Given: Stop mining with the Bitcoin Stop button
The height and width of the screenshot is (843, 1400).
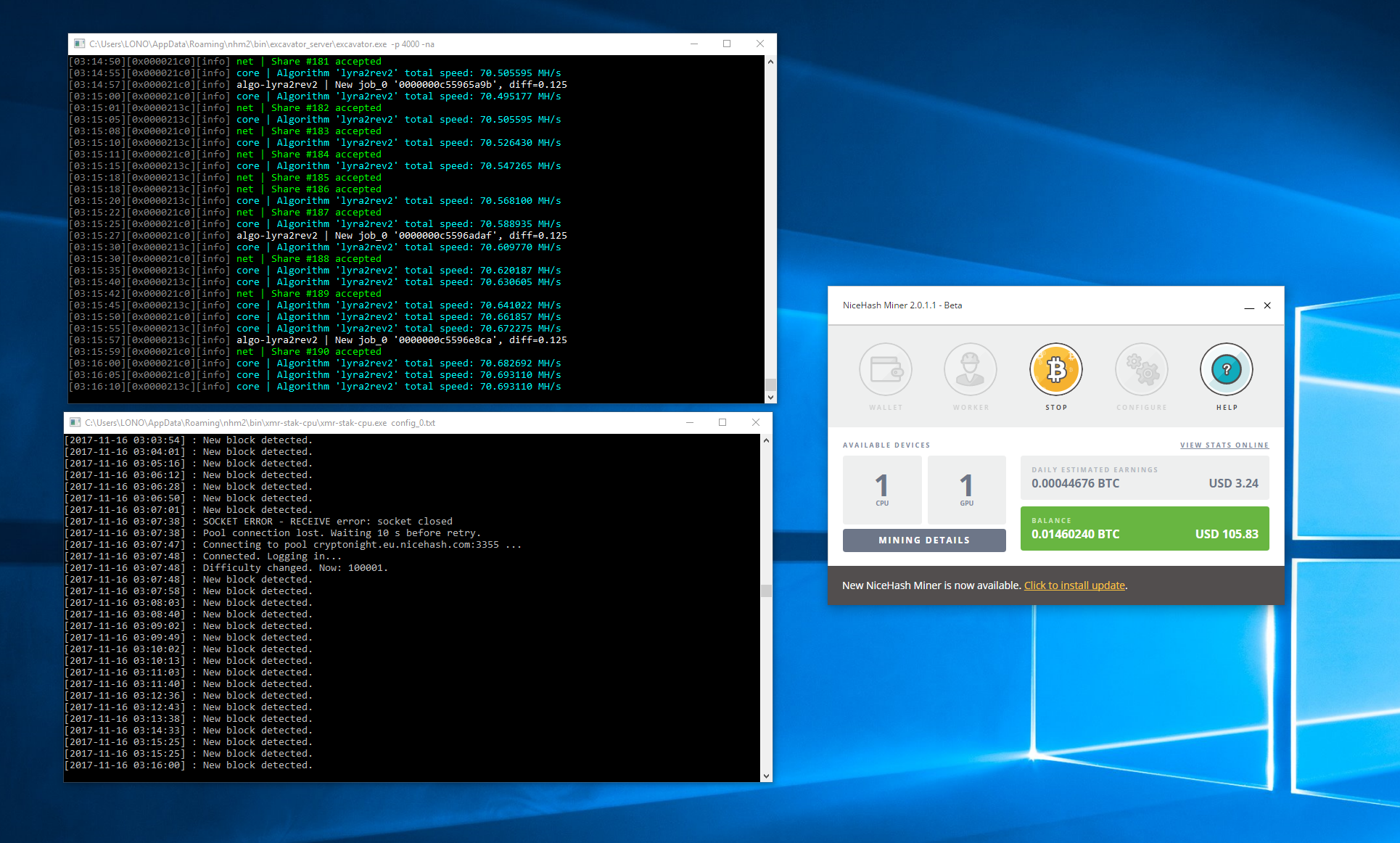Looking at the screenshot, I should [1056, 369].
